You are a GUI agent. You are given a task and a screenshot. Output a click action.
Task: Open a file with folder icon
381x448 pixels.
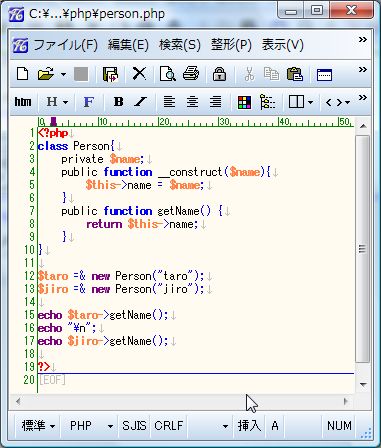point(46,74)
